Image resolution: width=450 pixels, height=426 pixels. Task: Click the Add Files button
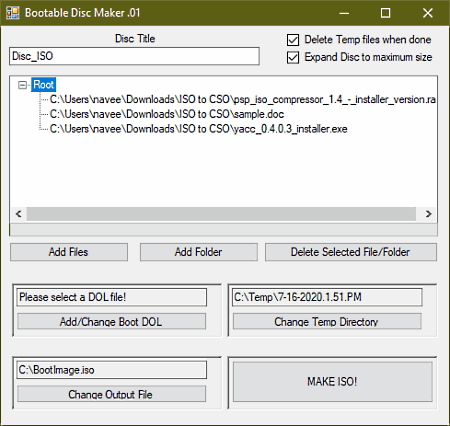69,252
